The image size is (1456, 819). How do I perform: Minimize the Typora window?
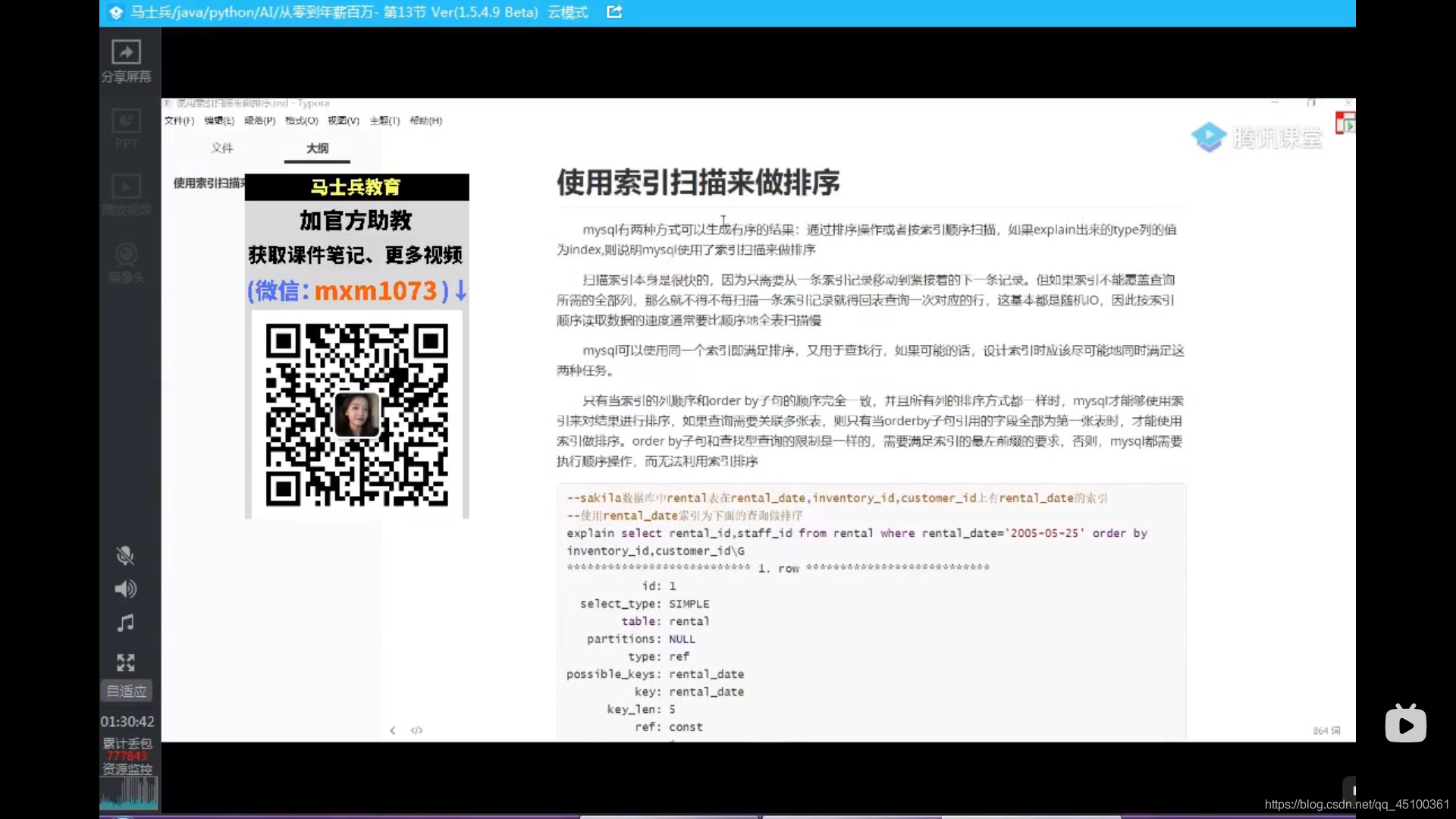[x=1275, y=102]
